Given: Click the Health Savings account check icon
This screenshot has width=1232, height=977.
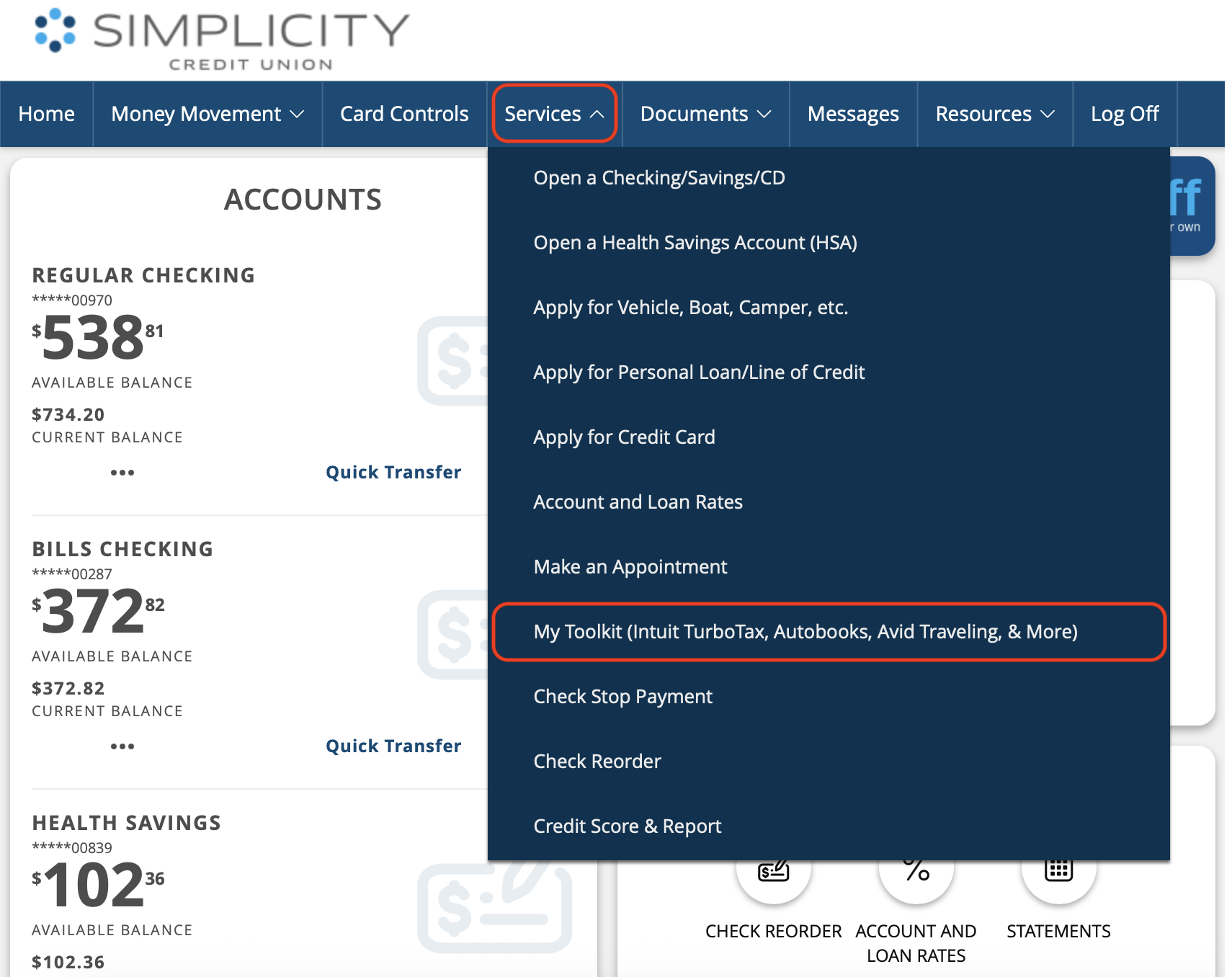Looking at the screenshot, I should tap(494, 906).
